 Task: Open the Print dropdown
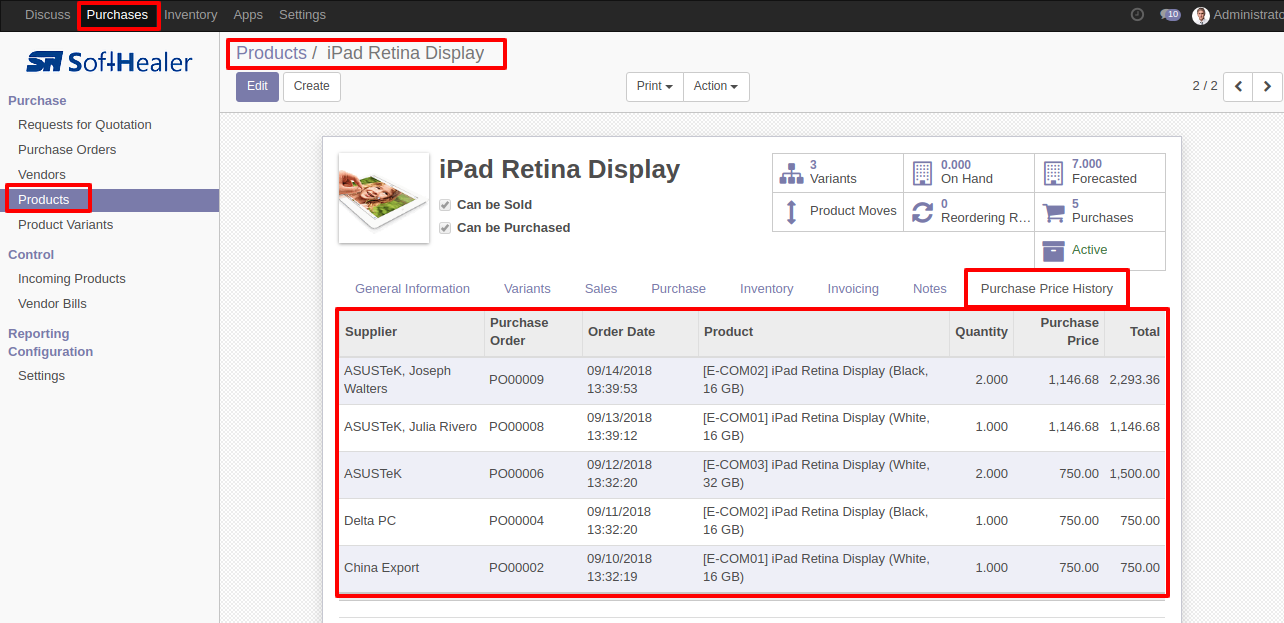pos(655,87)
